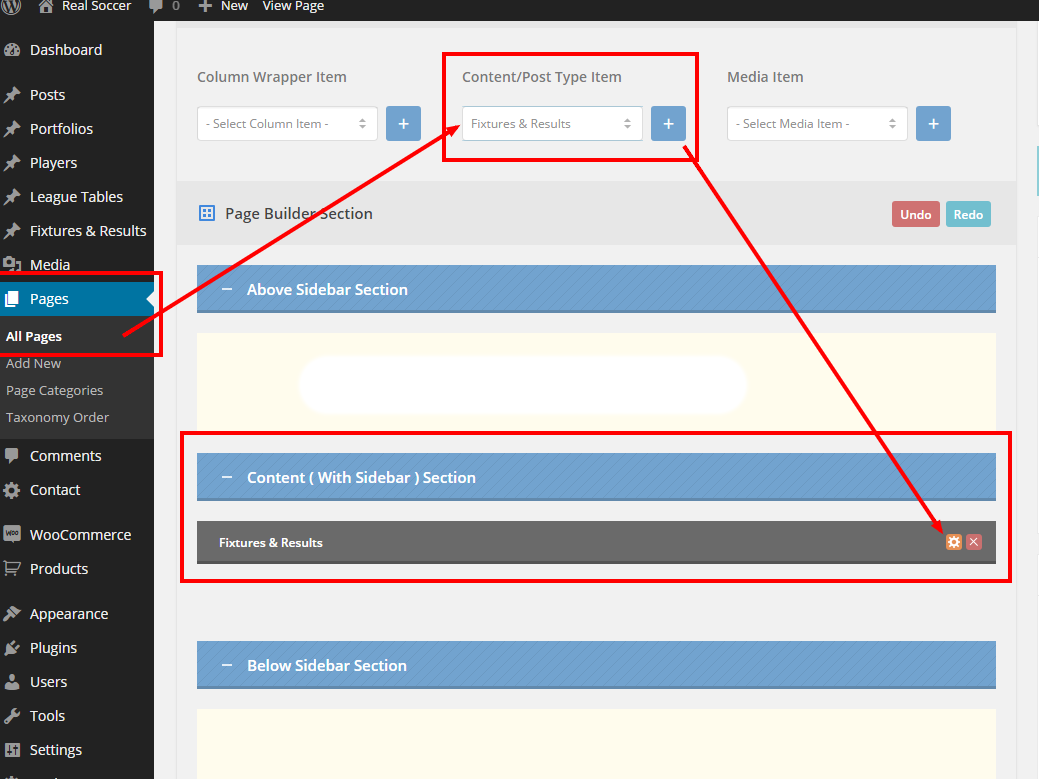Image resolution: width=1039 pixels, height=779 pixels.
Task: Click the Real Soccer home icon
Action: pyautogui.click(x=46, y=6)
